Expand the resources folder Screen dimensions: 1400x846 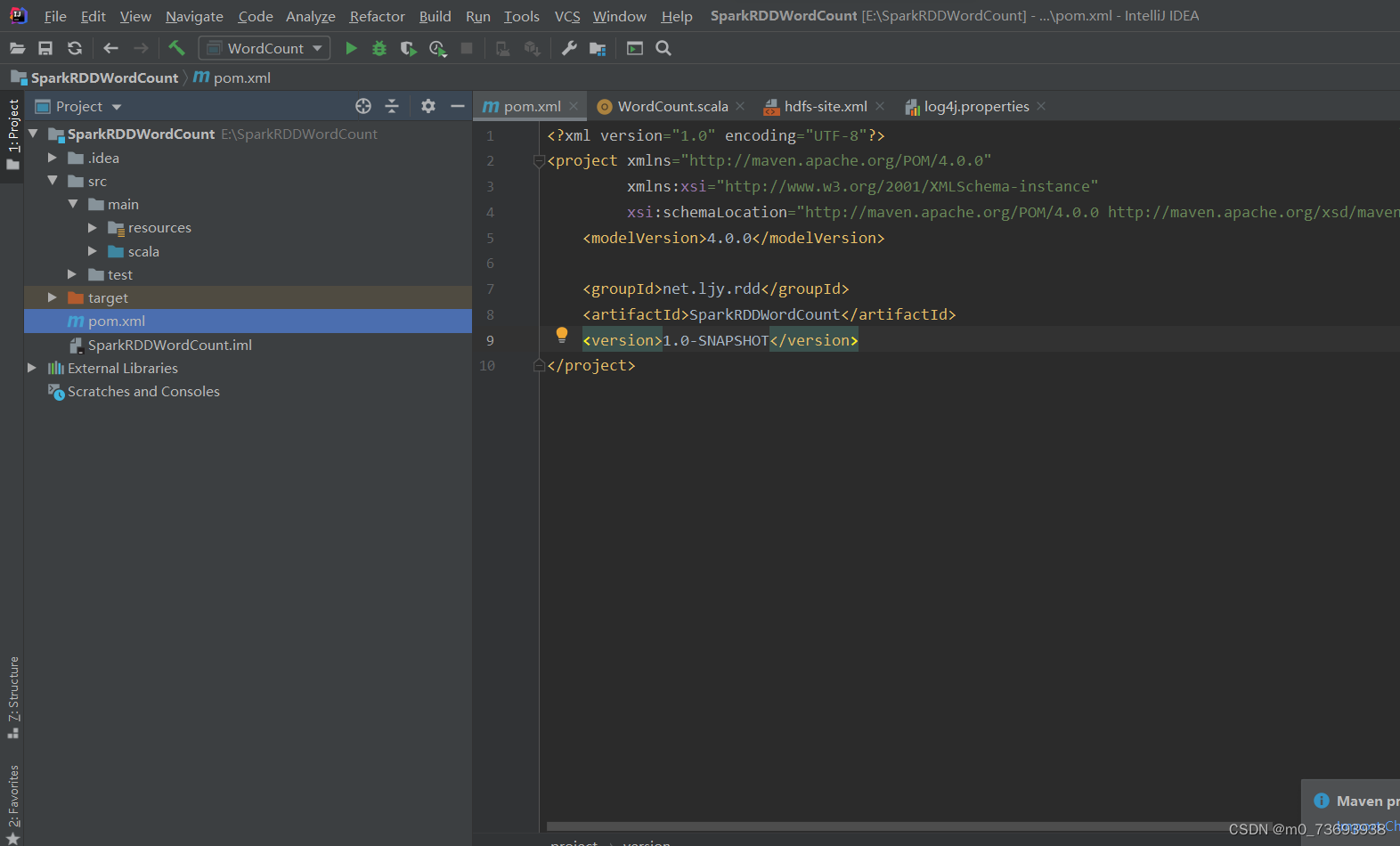click(93, 228)
